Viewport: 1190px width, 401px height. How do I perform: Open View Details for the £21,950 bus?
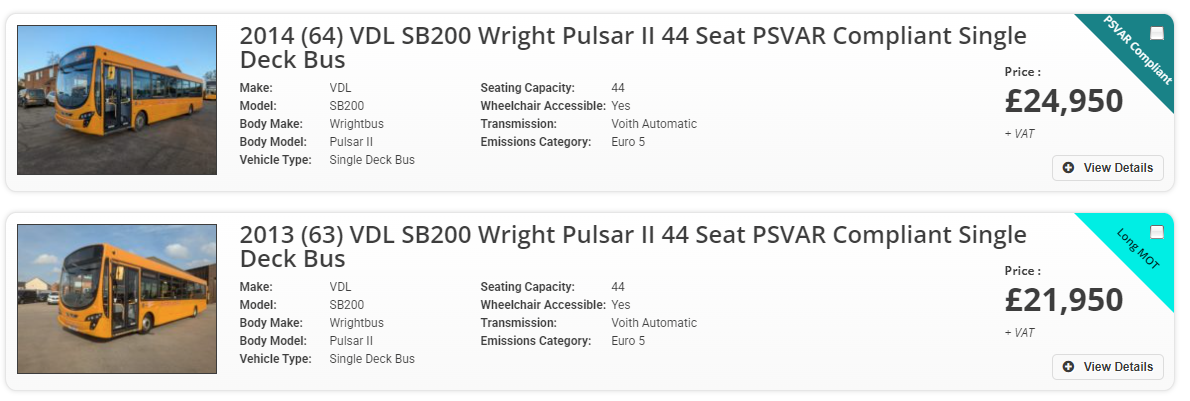(1108, 367)
